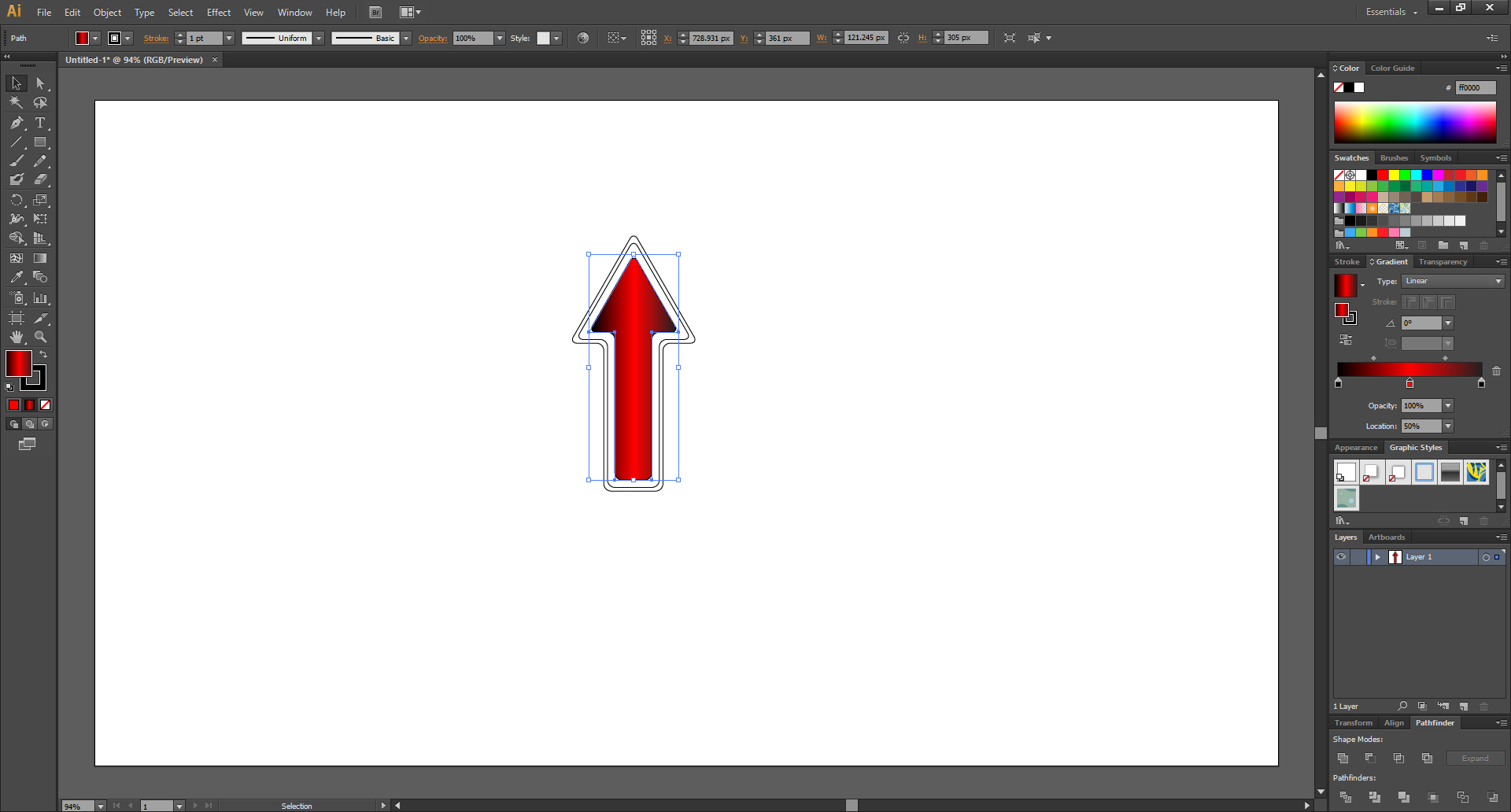The width and height of the screenshot is (1511, 812).
Task: Click the Opacity link in control bar
Action: click(433, 38)
